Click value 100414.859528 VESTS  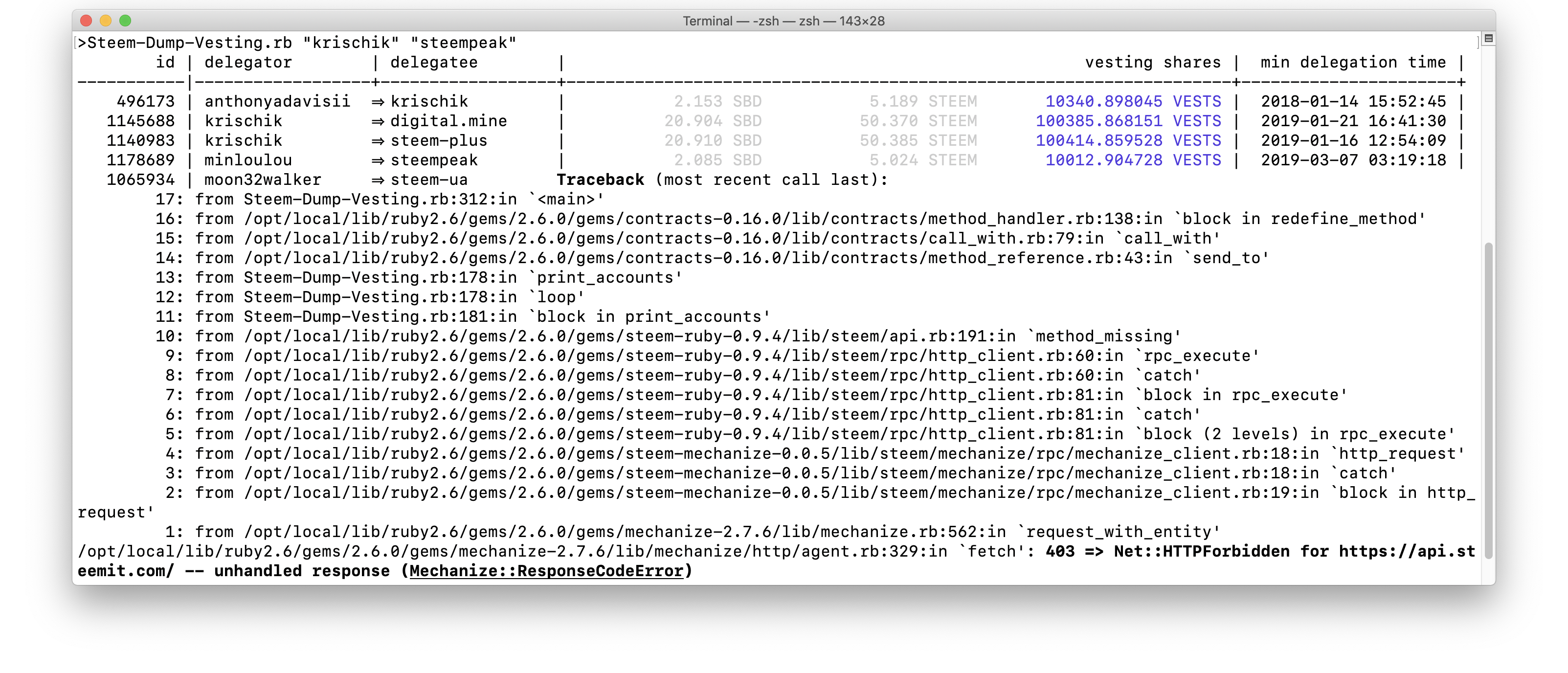[1128, 140]
